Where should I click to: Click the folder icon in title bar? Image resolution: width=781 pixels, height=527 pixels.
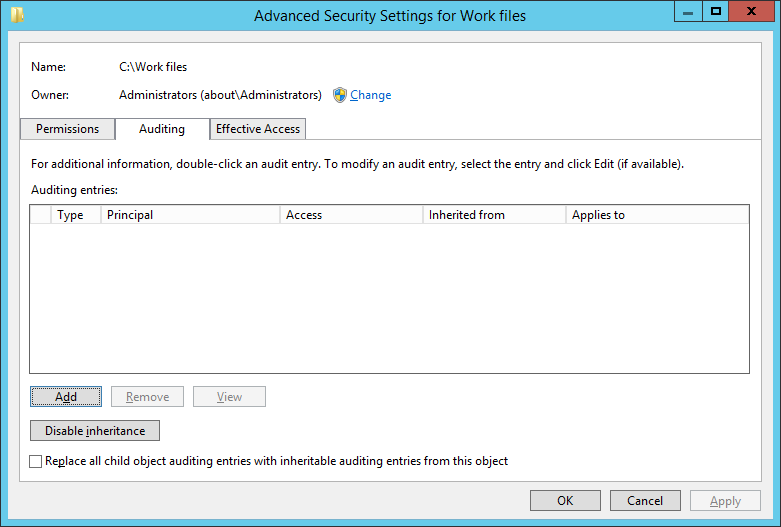(17, 15)
